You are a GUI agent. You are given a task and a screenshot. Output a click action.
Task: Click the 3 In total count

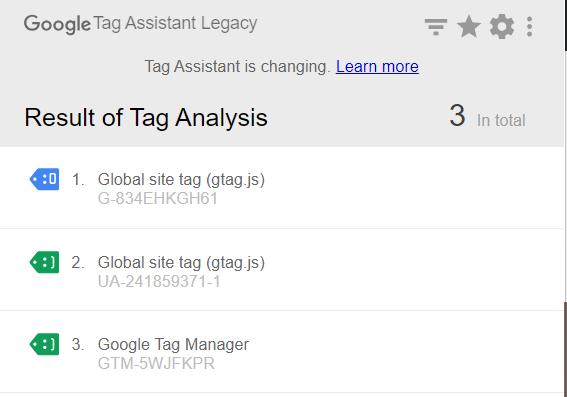tap(487, 116)
